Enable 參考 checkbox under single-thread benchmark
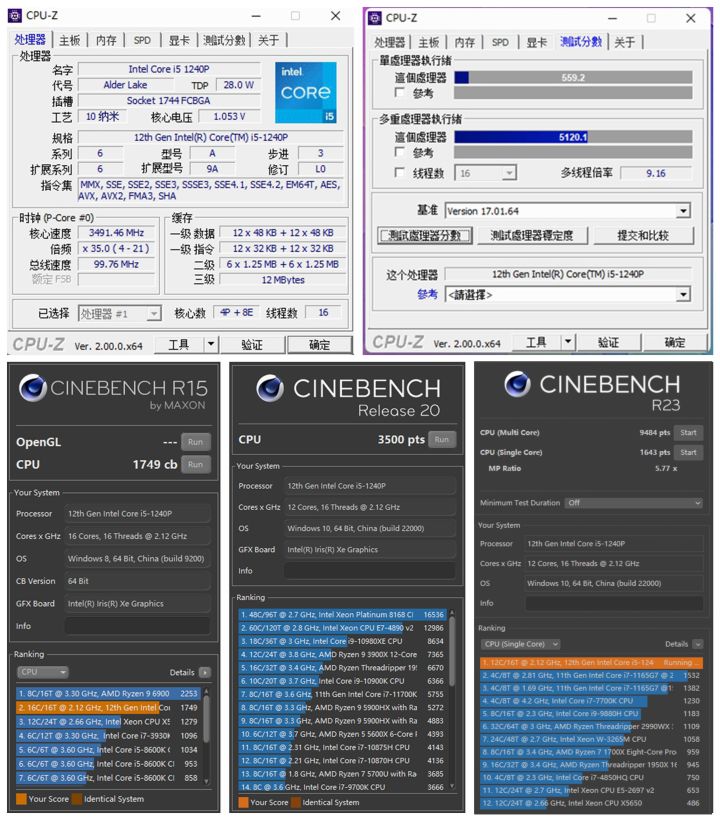720x820 pixels. pyautogui.click(x=399, y=93)
